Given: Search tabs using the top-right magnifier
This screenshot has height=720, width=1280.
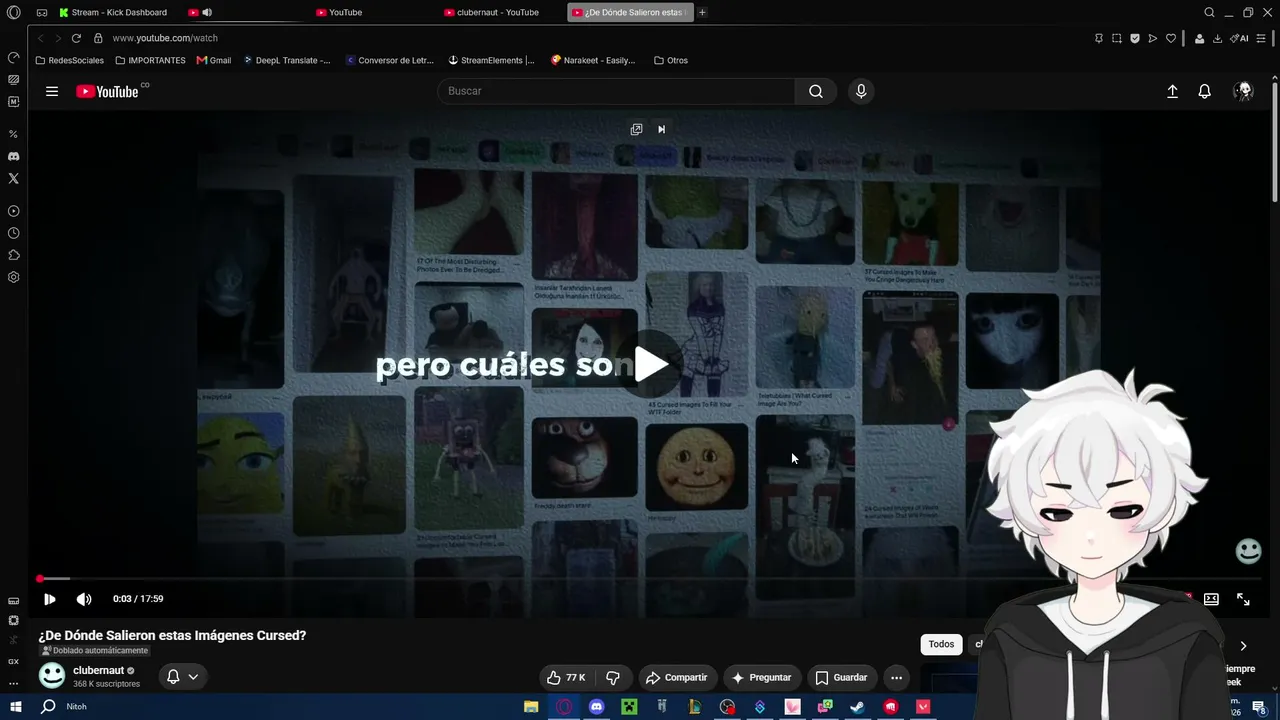Looking at the screenshot, I should 1209,12.
